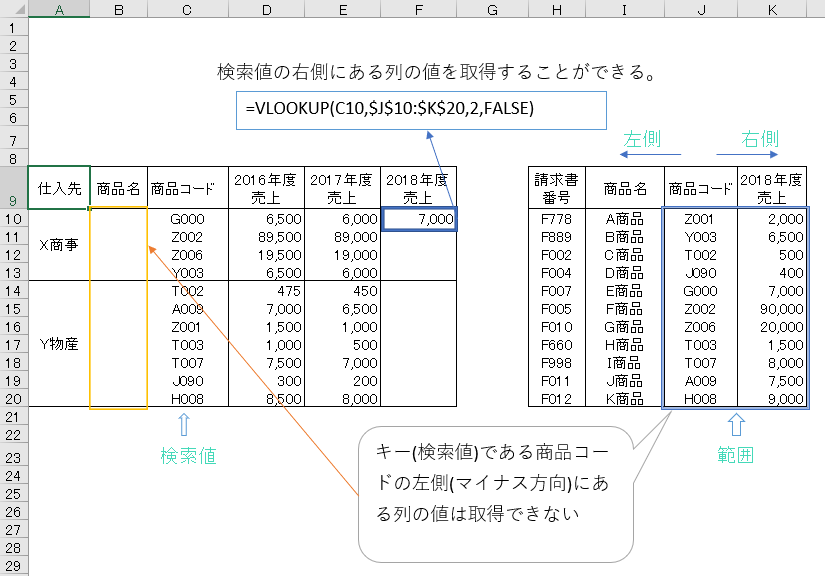This screenshot has width=825, height=576.
Task: Select the 商品名 header in column B
Action: click(x=118, y=188)
